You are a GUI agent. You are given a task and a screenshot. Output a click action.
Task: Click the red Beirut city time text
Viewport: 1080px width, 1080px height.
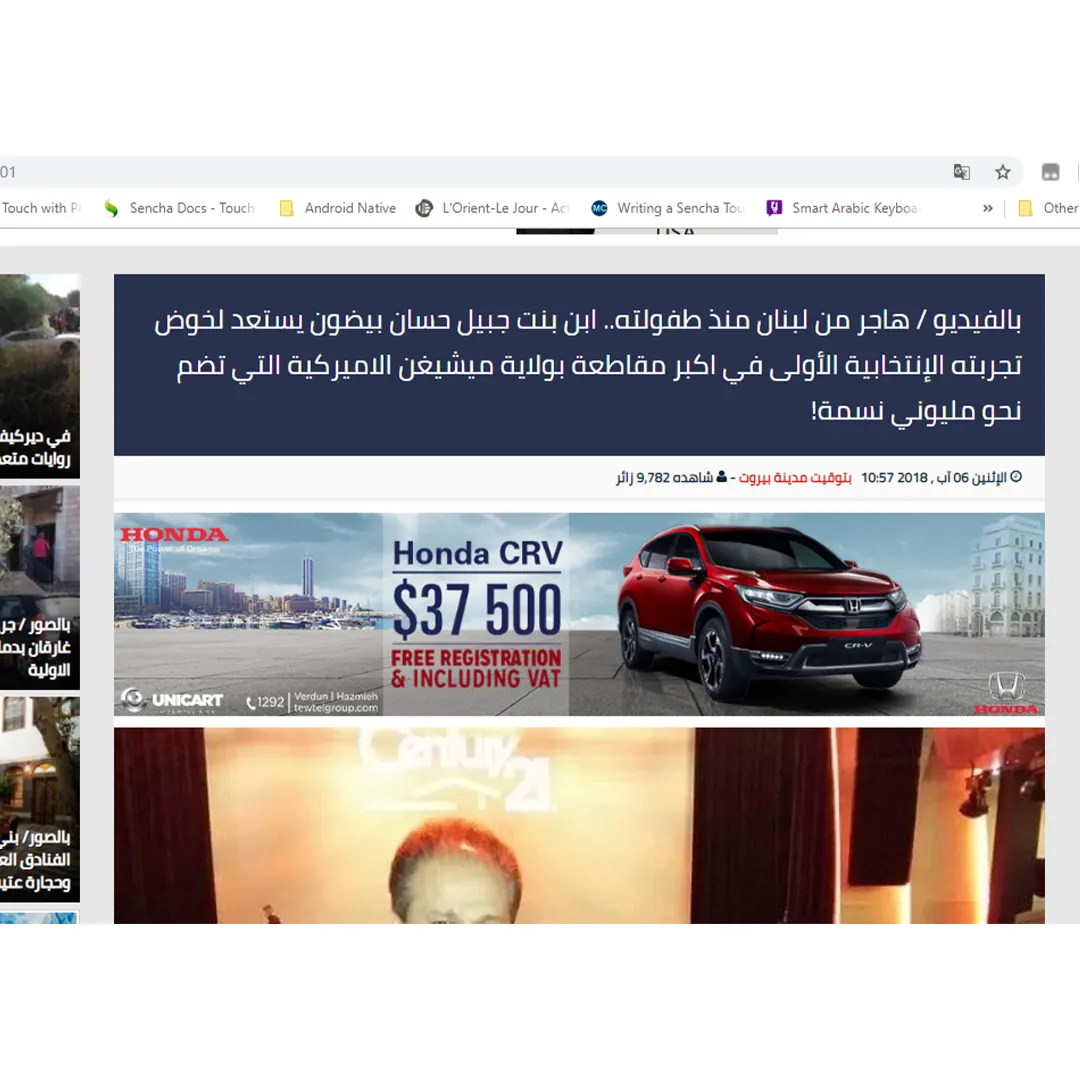point(795,478)
